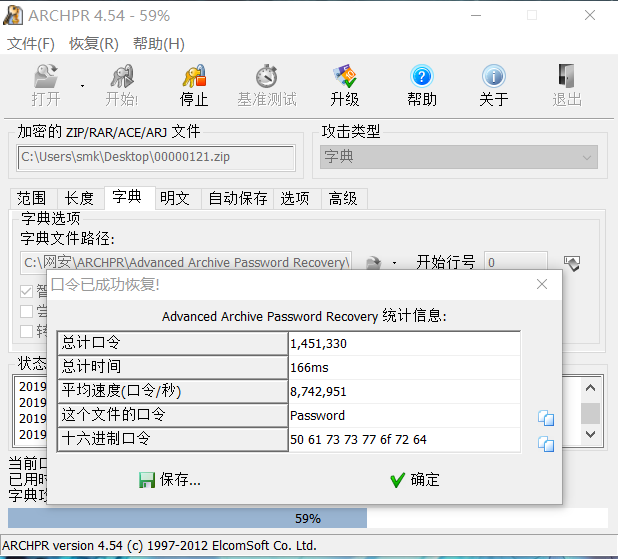Switch to the 长度 tab
The width and height of the screenshot is (618, 559).
pos(79,198)
